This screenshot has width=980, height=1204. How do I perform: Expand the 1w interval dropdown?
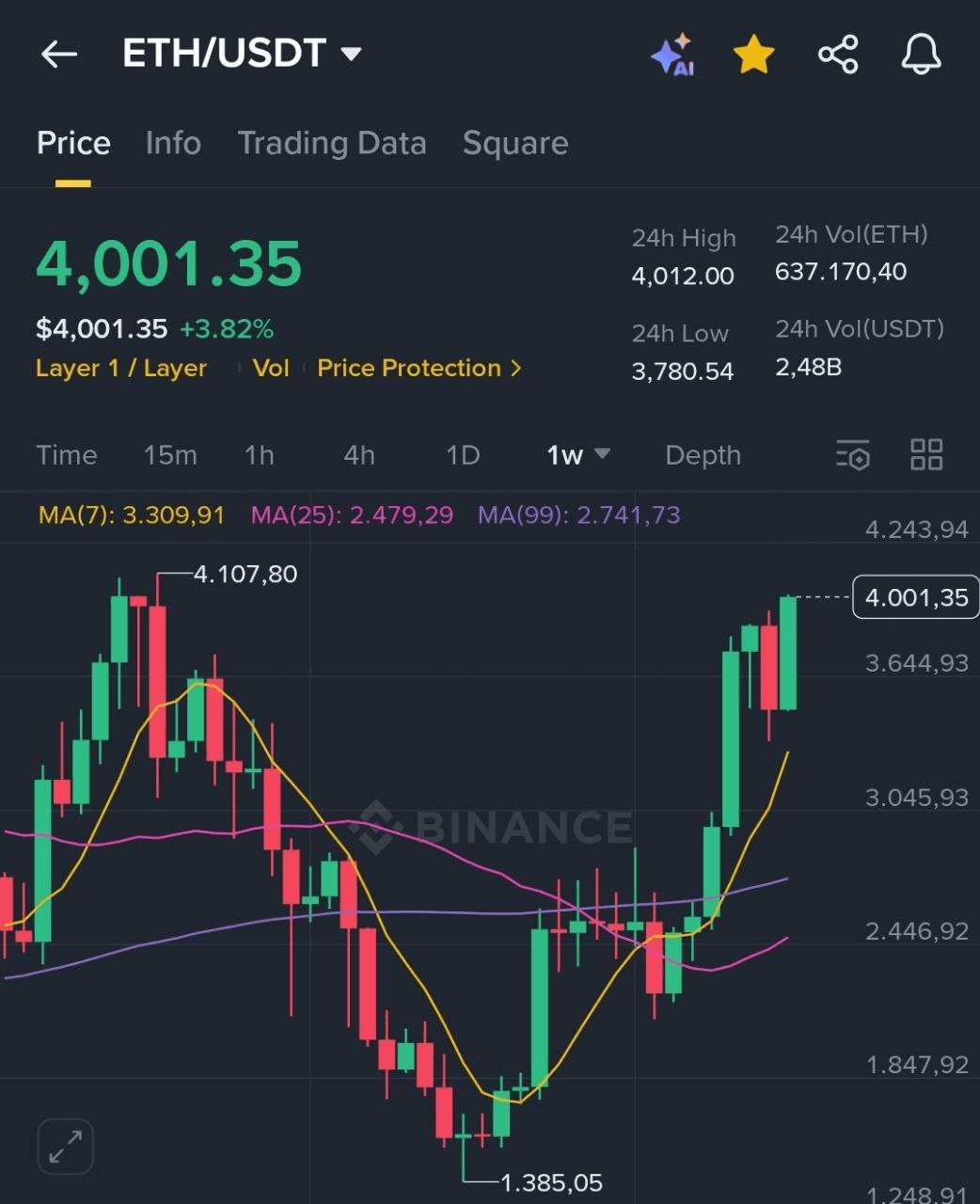578,455
